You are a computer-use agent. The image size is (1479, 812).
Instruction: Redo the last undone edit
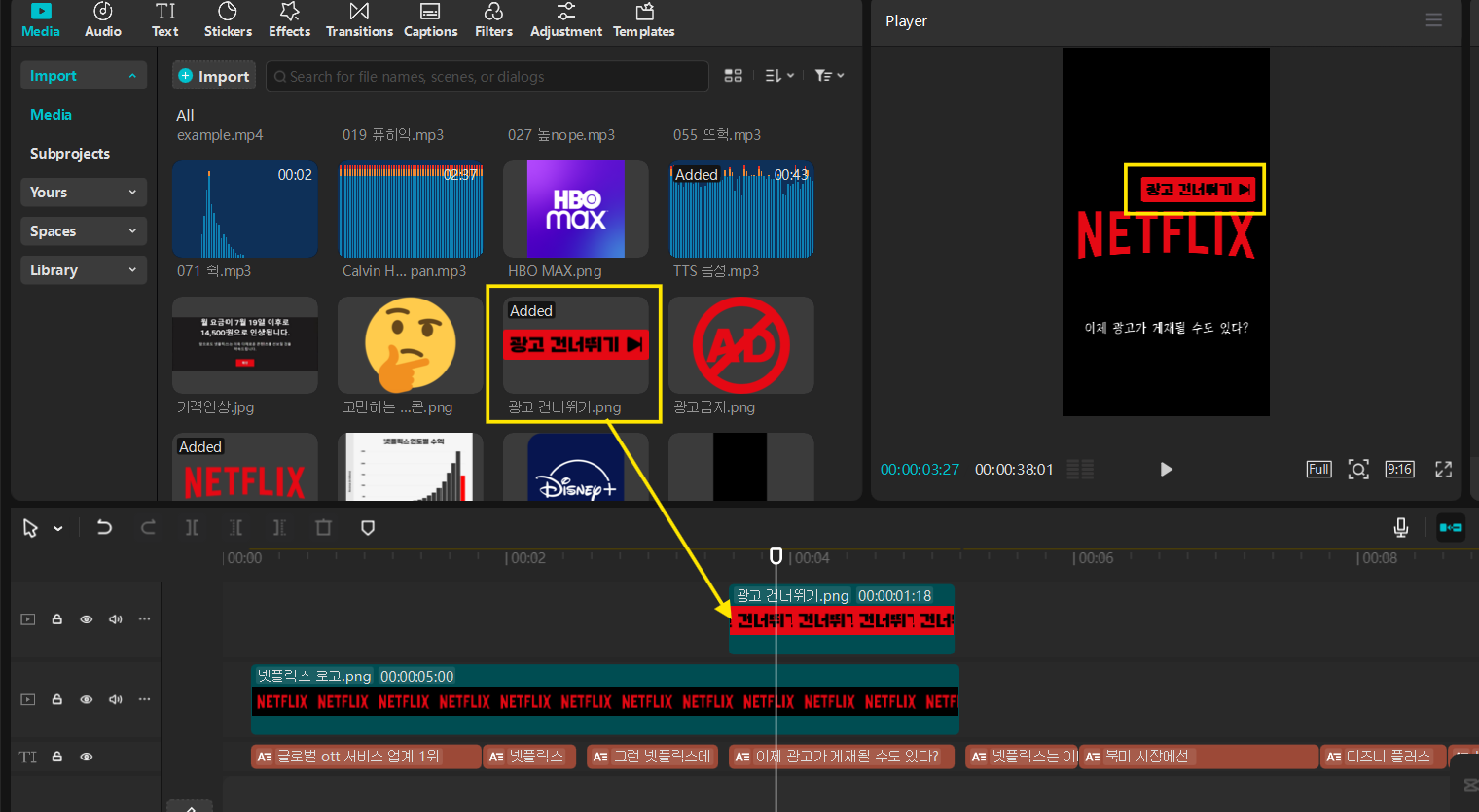pyautogui.click(x=148, y=528)
